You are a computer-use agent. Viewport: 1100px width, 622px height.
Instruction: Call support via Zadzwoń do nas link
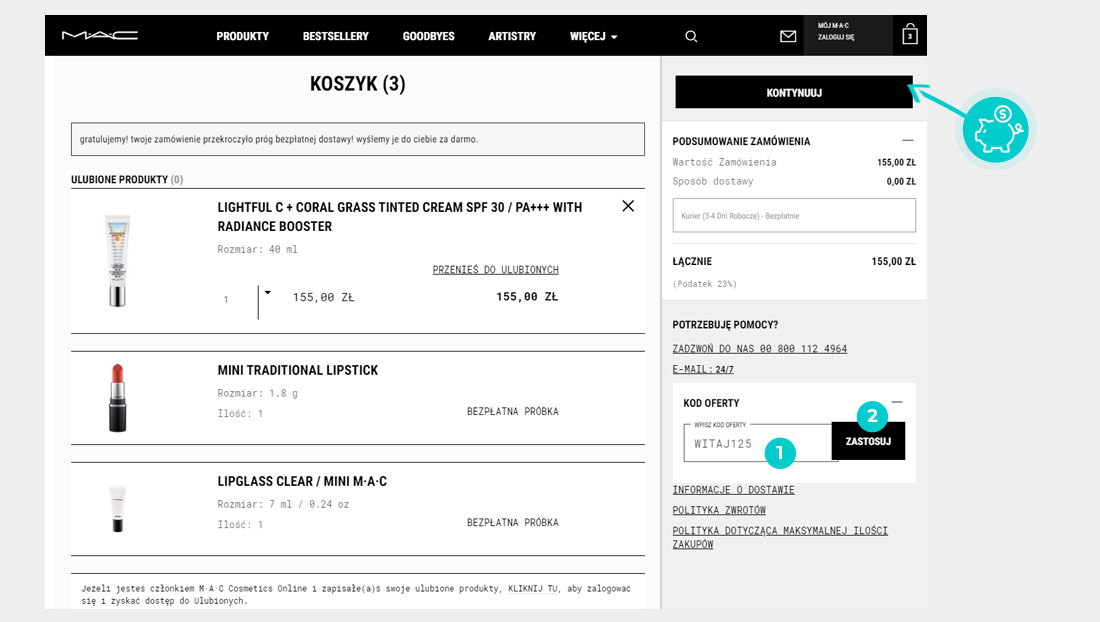760,349
